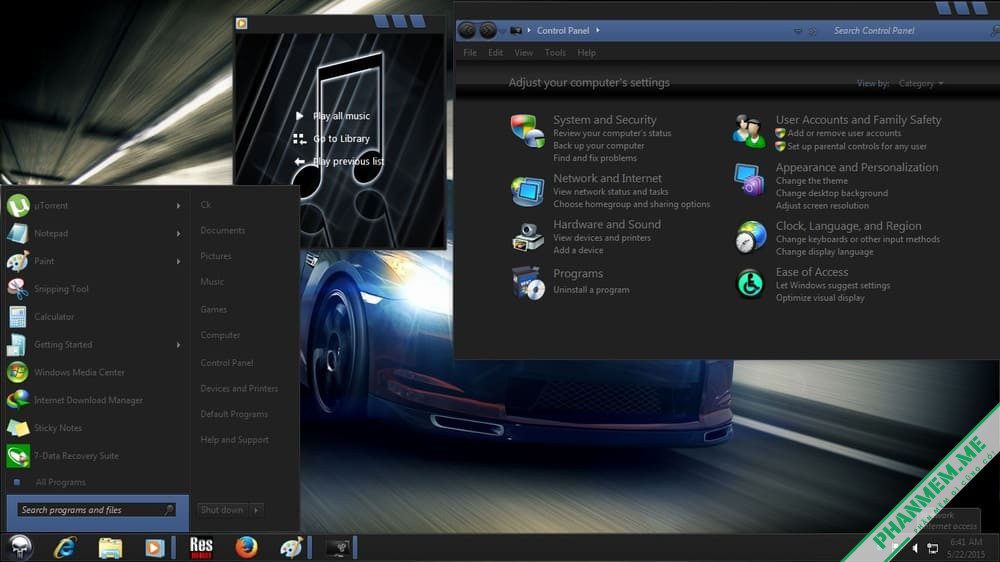Expand the Paint jump list arrow
The height and width of the screenshot is (562, 1000).
[x=179, y=262]
